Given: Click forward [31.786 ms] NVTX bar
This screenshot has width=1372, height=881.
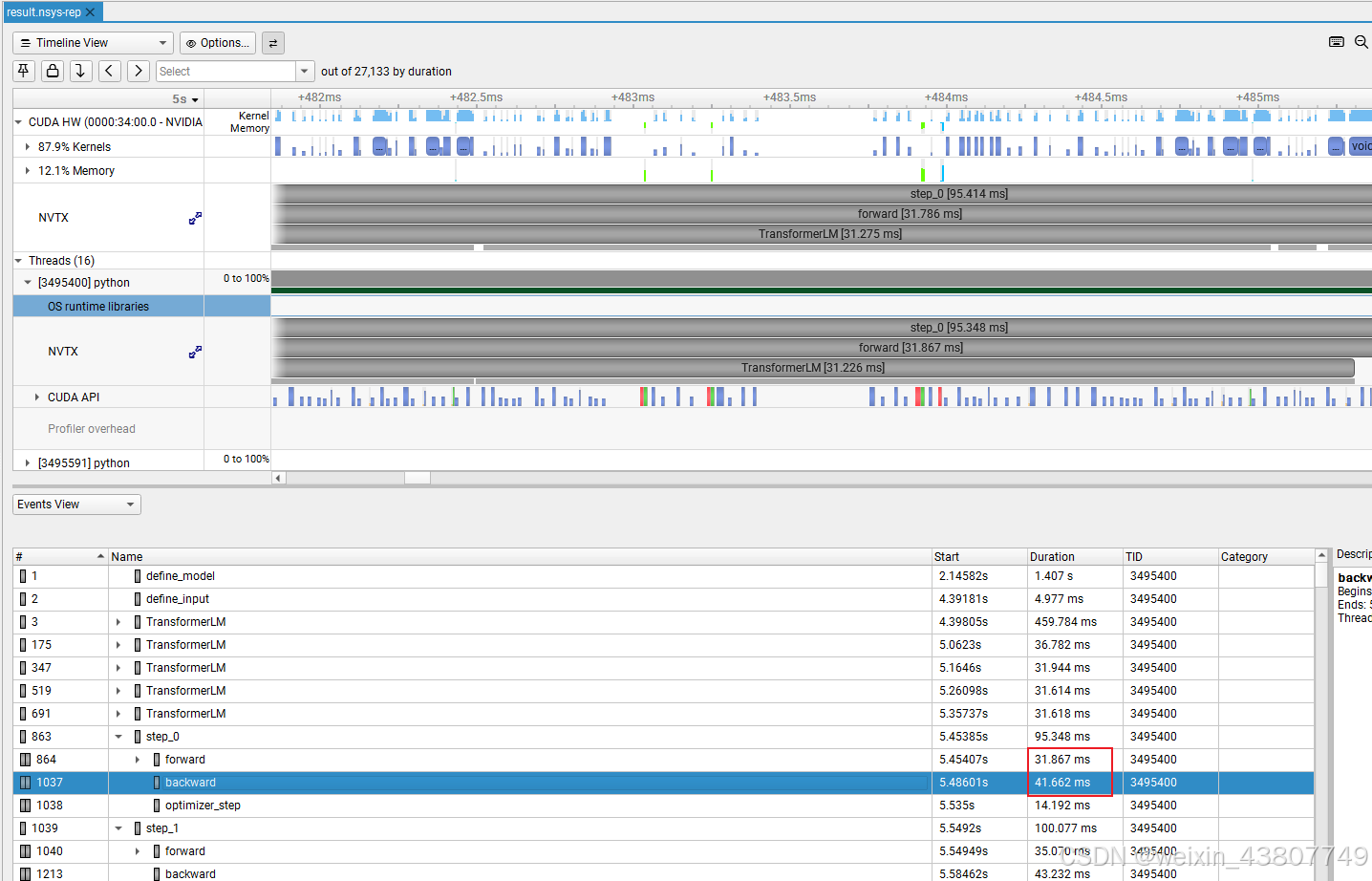Looking at the screenshot, I should pyautogui.click(x=823, y=214).
